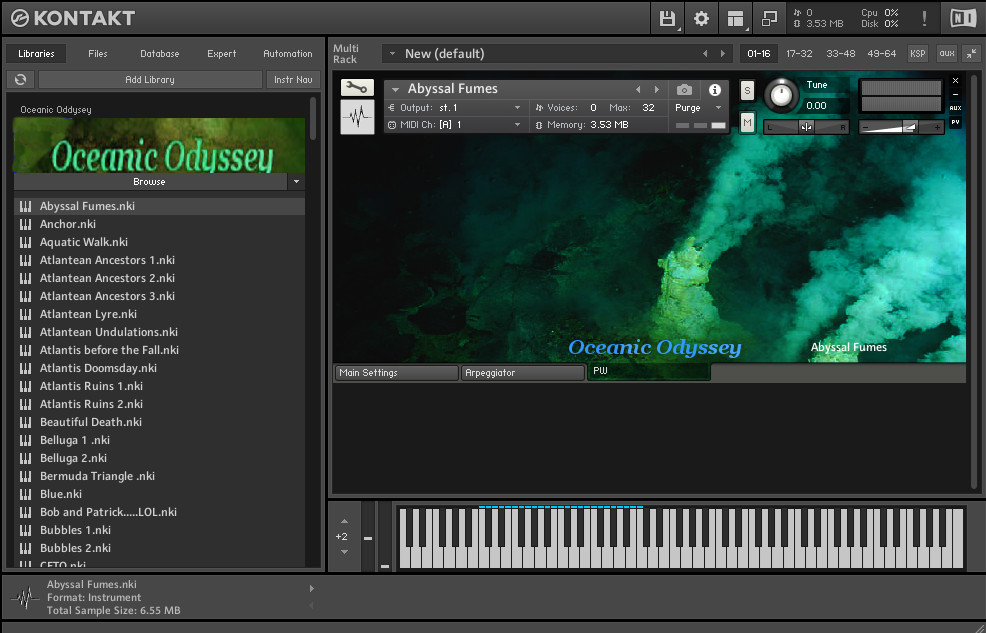Viewport: 986px width, 633px height.
Task: Go to previous instrument preset arrow
Action: tap(638, 89)
